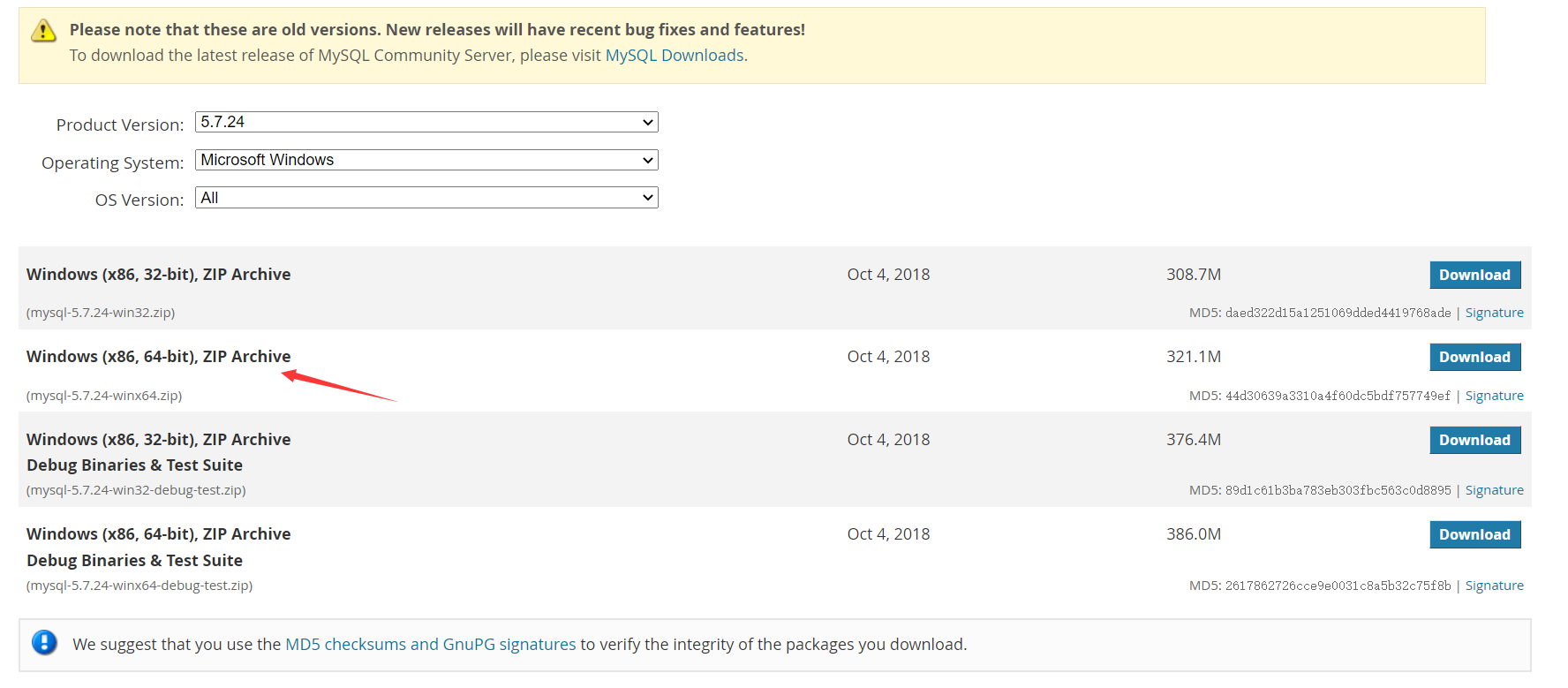Download the 321.1M 64-bit ZIP Archive

coord(1475,357)
